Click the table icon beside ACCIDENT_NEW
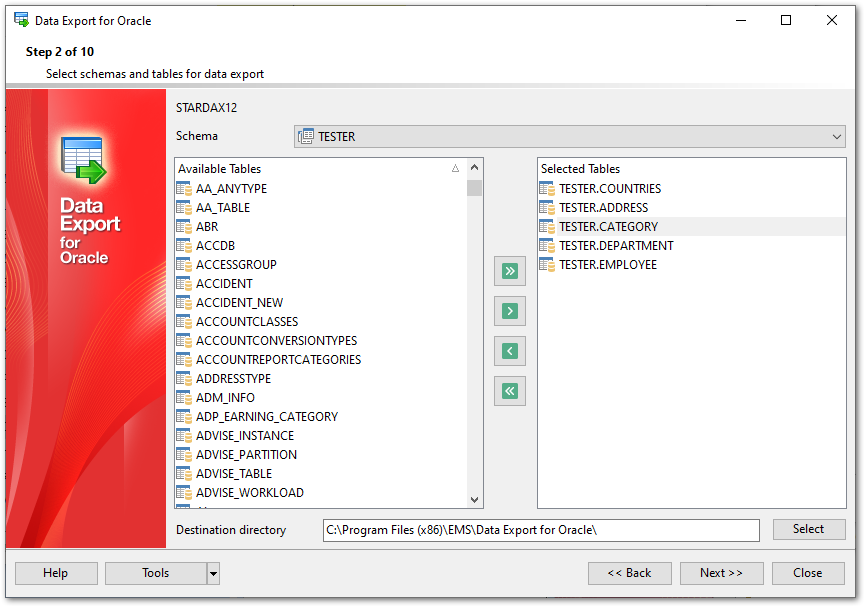 (x=184, y=303)
